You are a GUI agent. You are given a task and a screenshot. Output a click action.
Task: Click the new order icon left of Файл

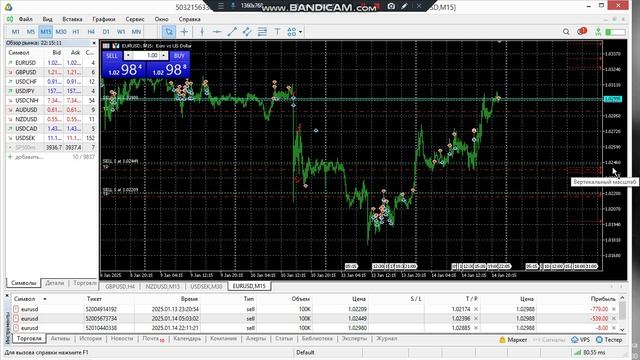coord(10,19)
